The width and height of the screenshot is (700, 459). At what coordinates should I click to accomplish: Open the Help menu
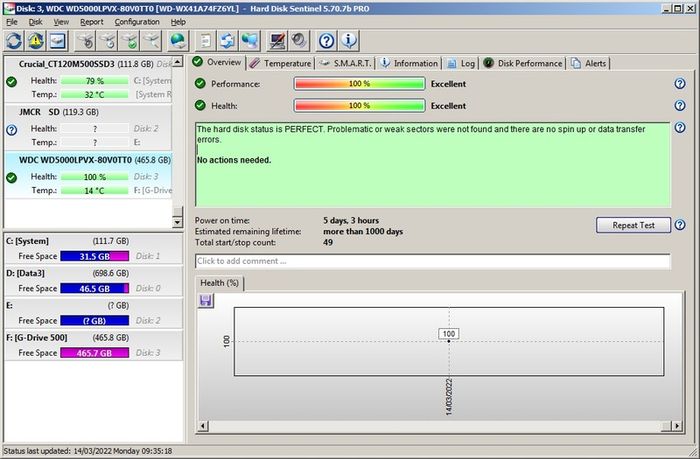(x=178, y=22)
